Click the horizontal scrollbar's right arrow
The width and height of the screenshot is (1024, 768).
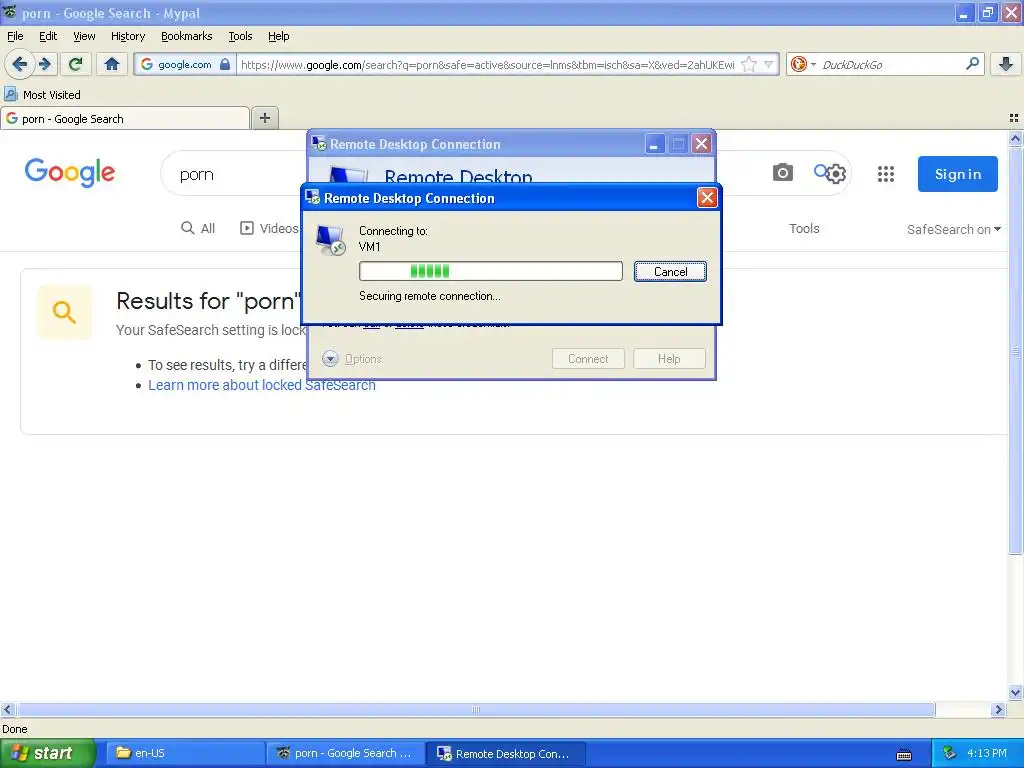point(998,709)
